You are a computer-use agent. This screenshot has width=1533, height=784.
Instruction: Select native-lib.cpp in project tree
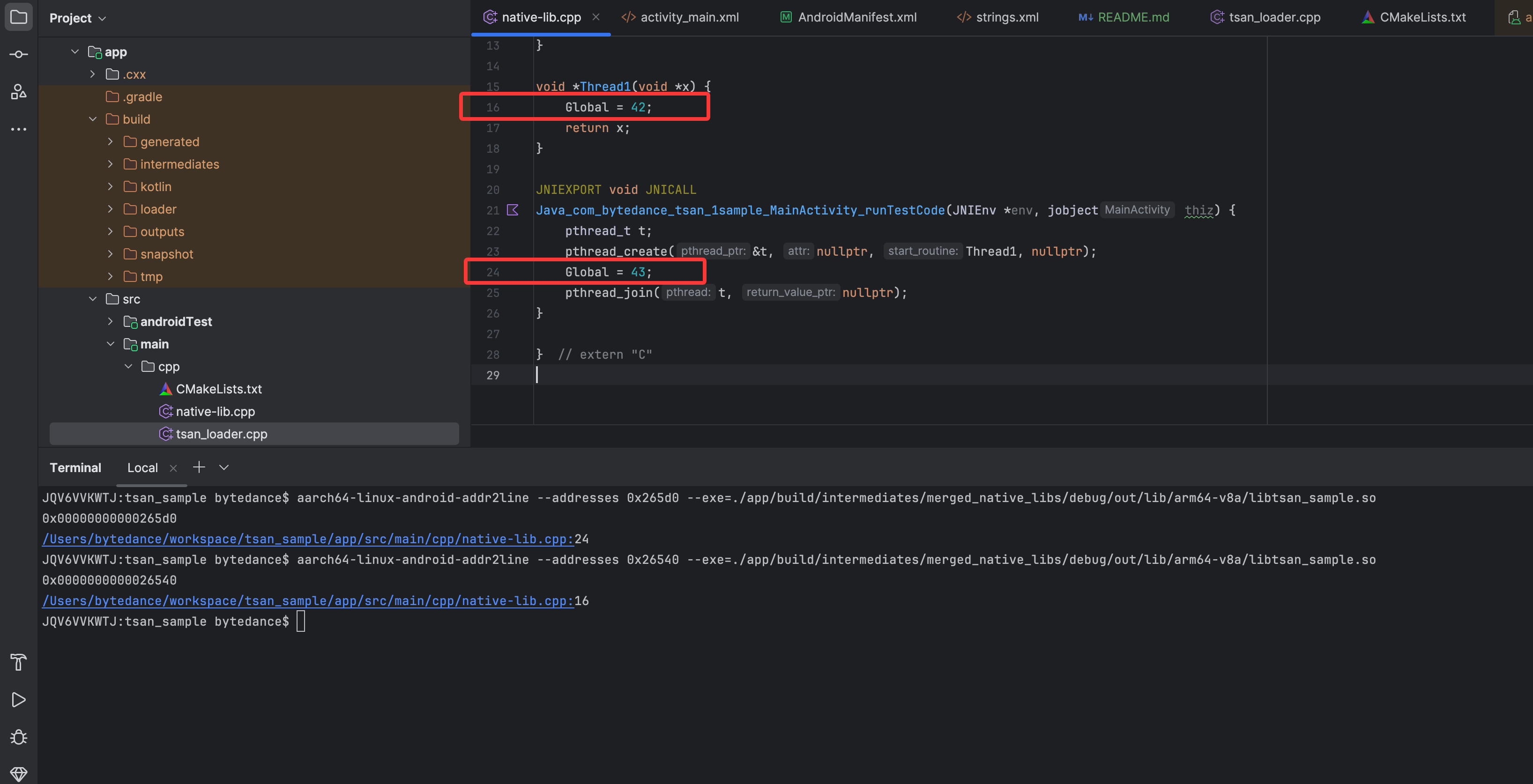(207, 412)
